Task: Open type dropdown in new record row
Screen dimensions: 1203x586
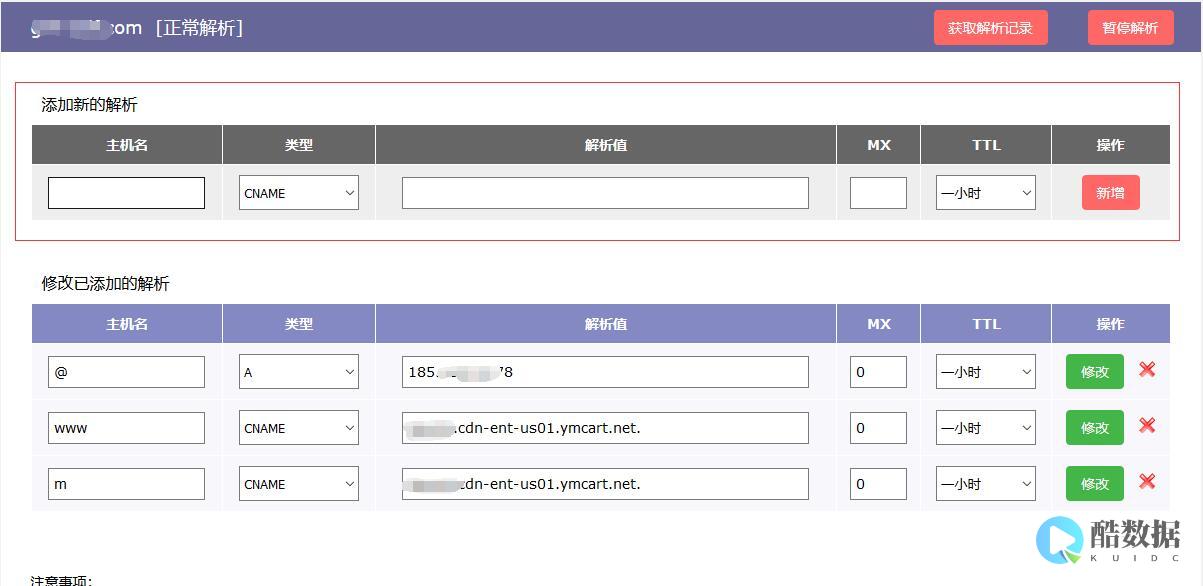Action: tap(299, 193)
